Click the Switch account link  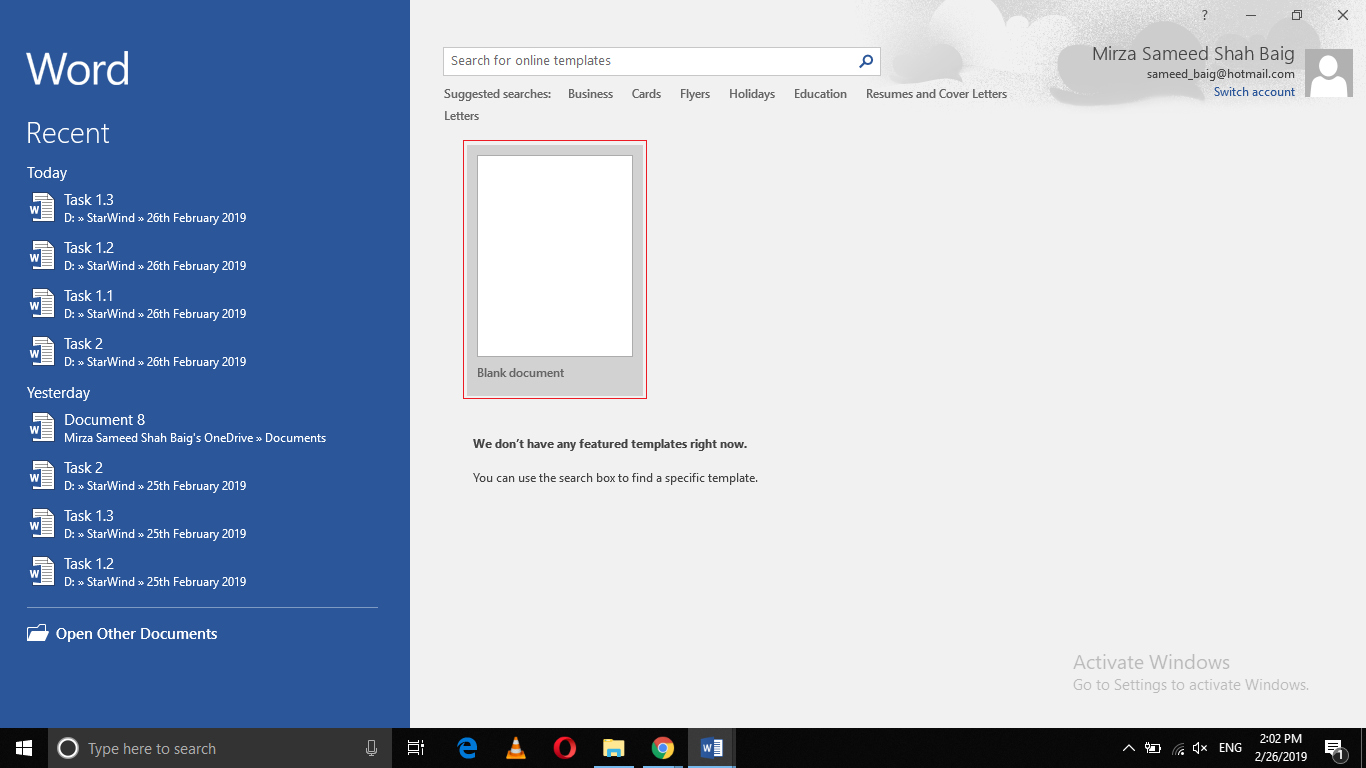[1254, 92]
